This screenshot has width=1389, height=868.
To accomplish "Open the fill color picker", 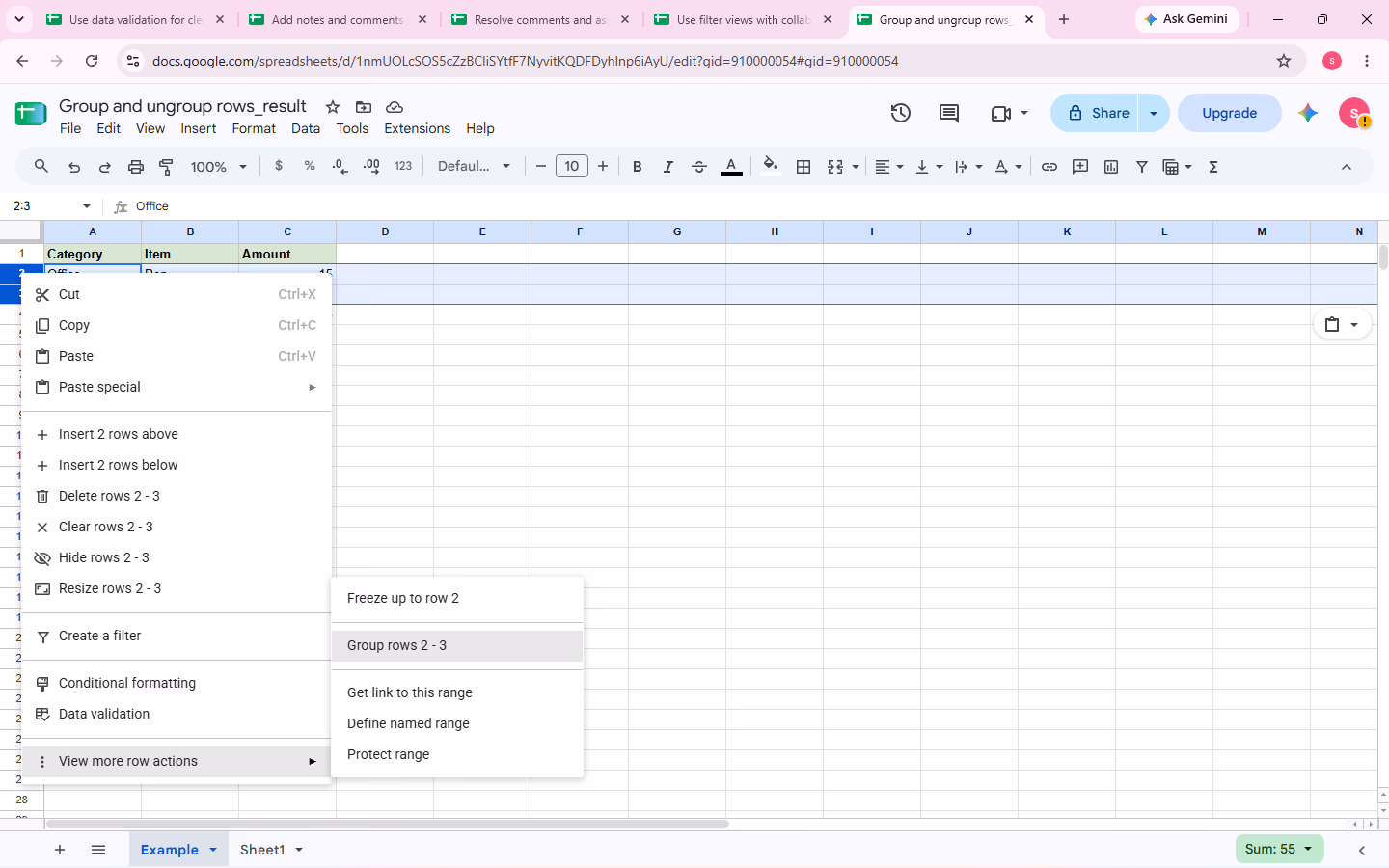I will [770, 165].
